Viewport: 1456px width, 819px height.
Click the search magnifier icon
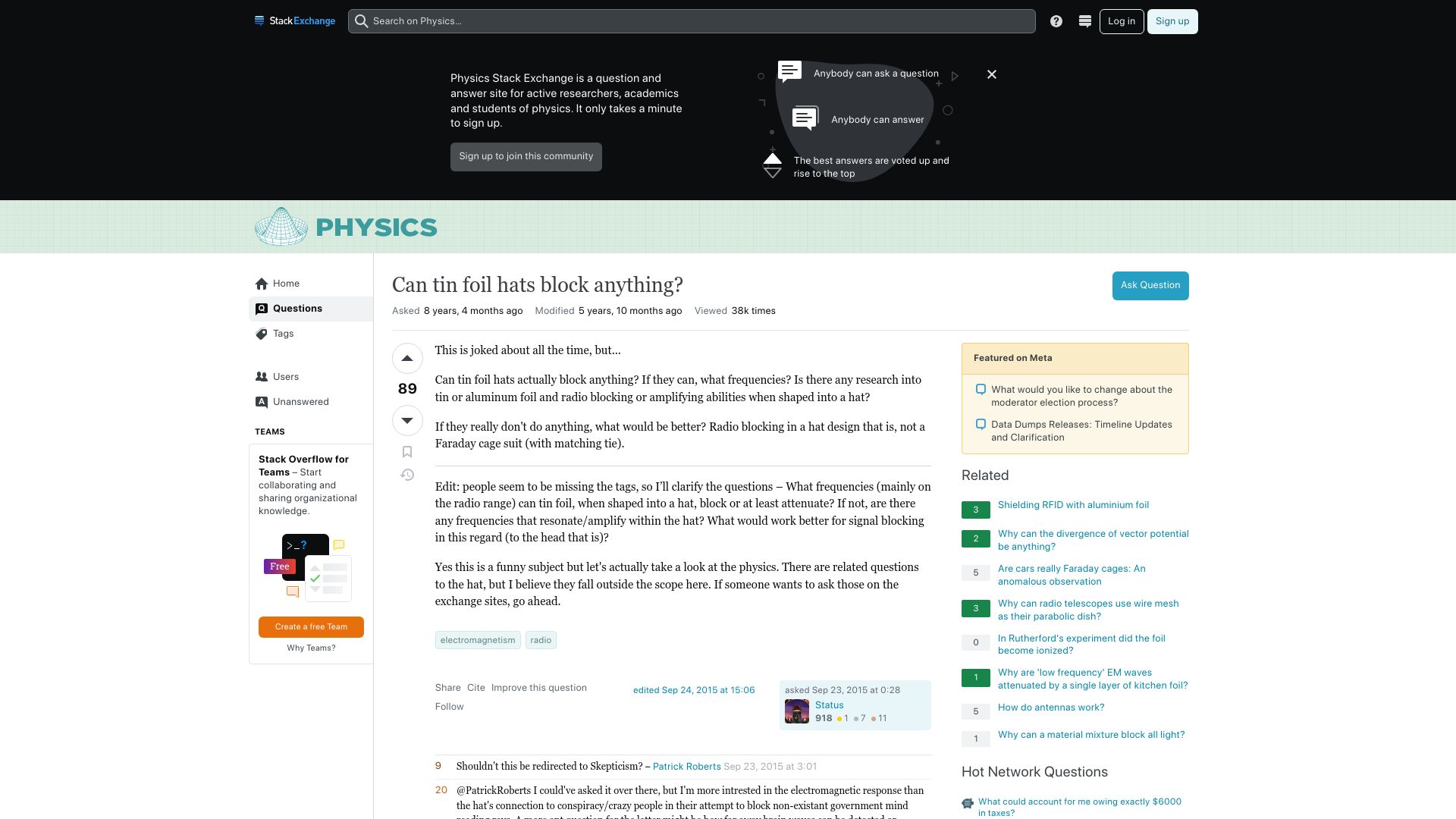click(362, 21)
